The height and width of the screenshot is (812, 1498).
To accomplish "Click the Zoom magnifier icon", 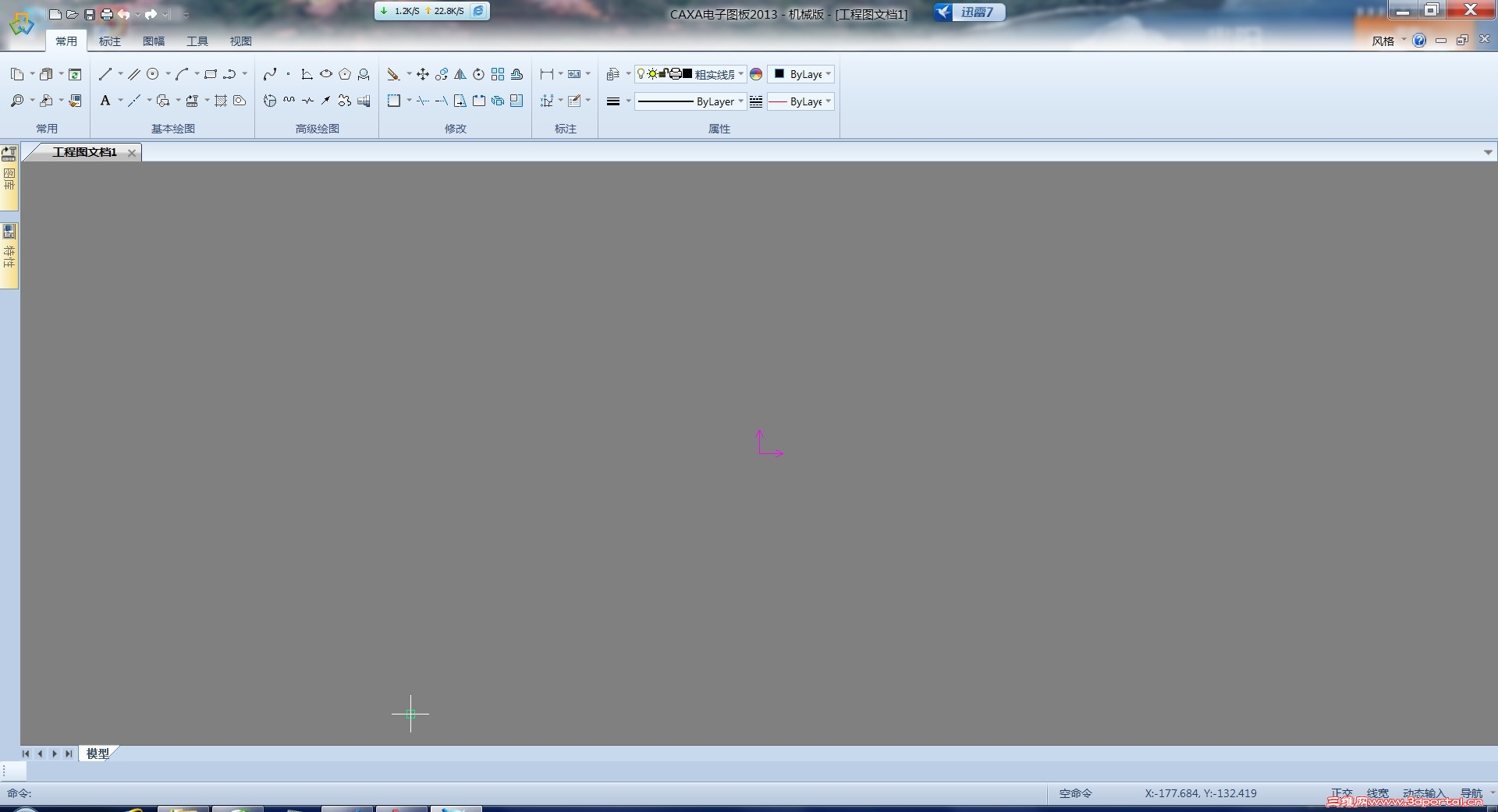I will pos(16,101).
